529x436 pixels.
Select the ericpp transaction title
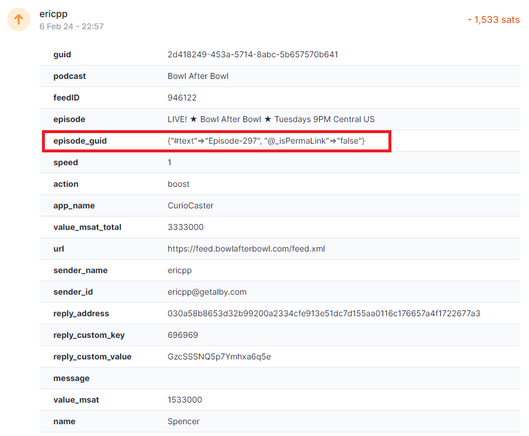point(53,14)
